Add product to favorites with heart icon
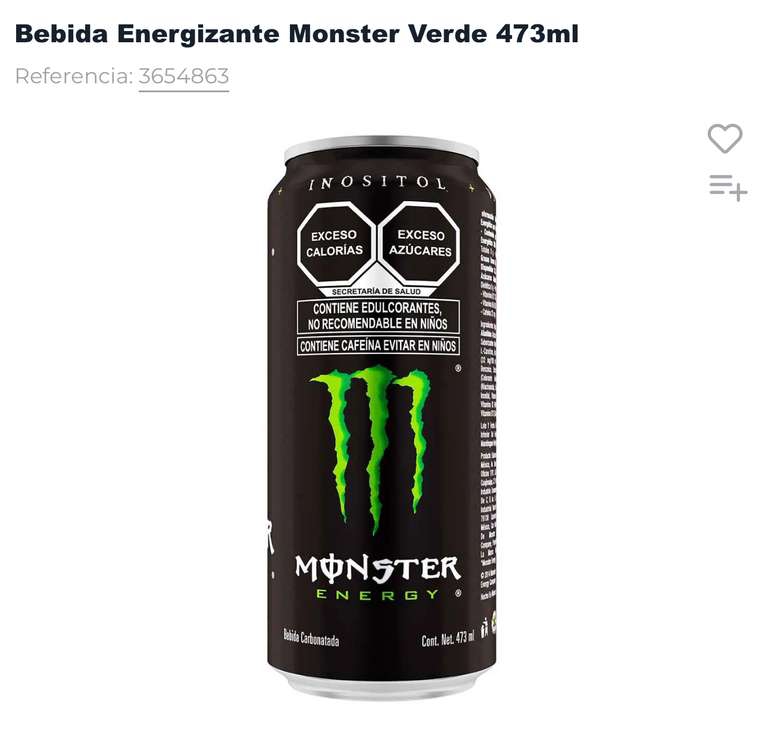 [725, 138]
